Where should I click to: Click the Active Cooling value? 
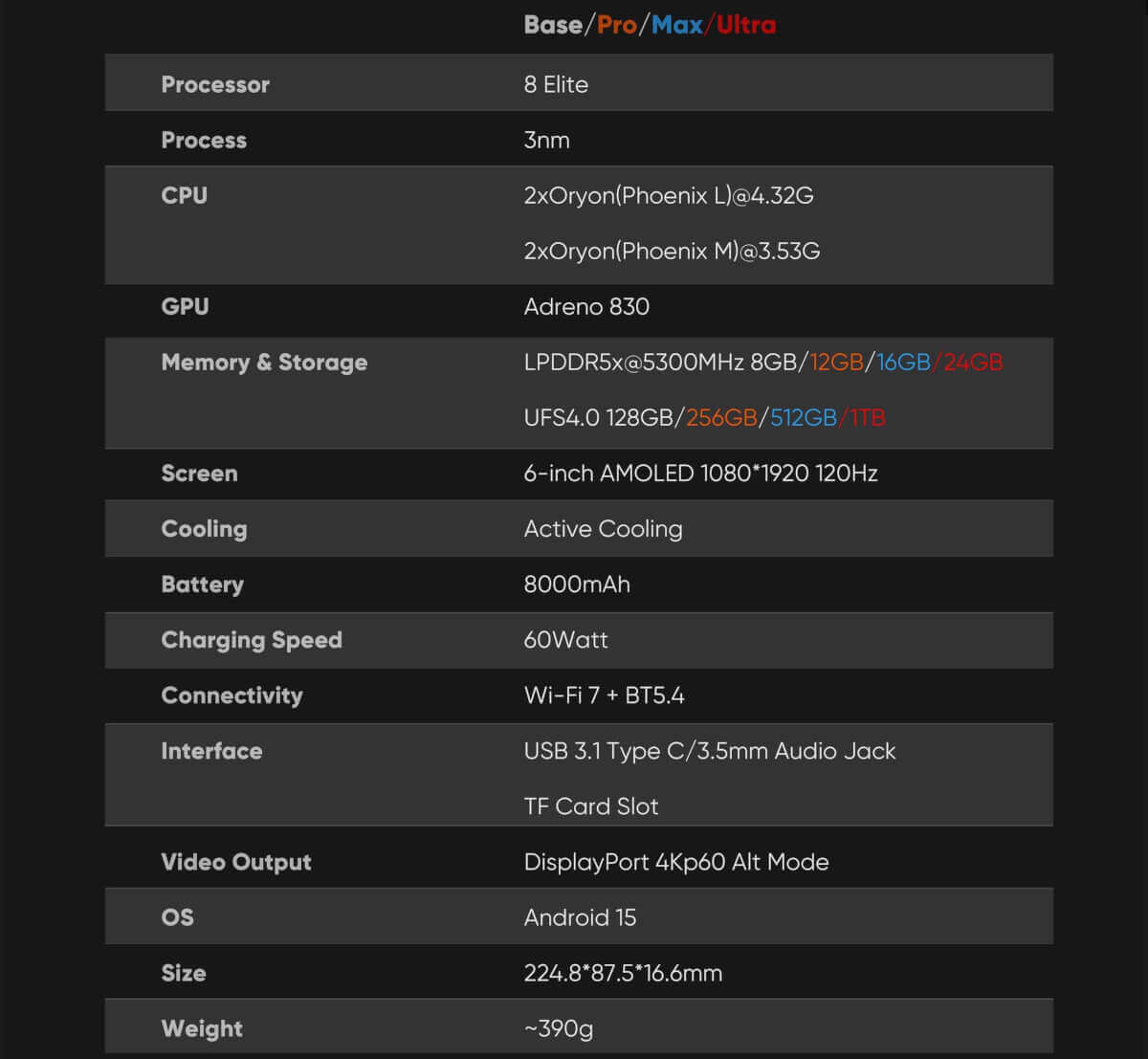[603, 528]
